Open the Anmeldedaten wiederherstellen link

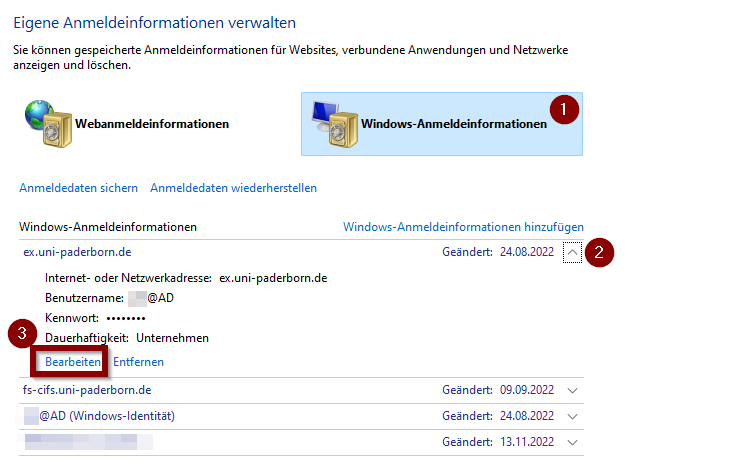tap(233, 188)
